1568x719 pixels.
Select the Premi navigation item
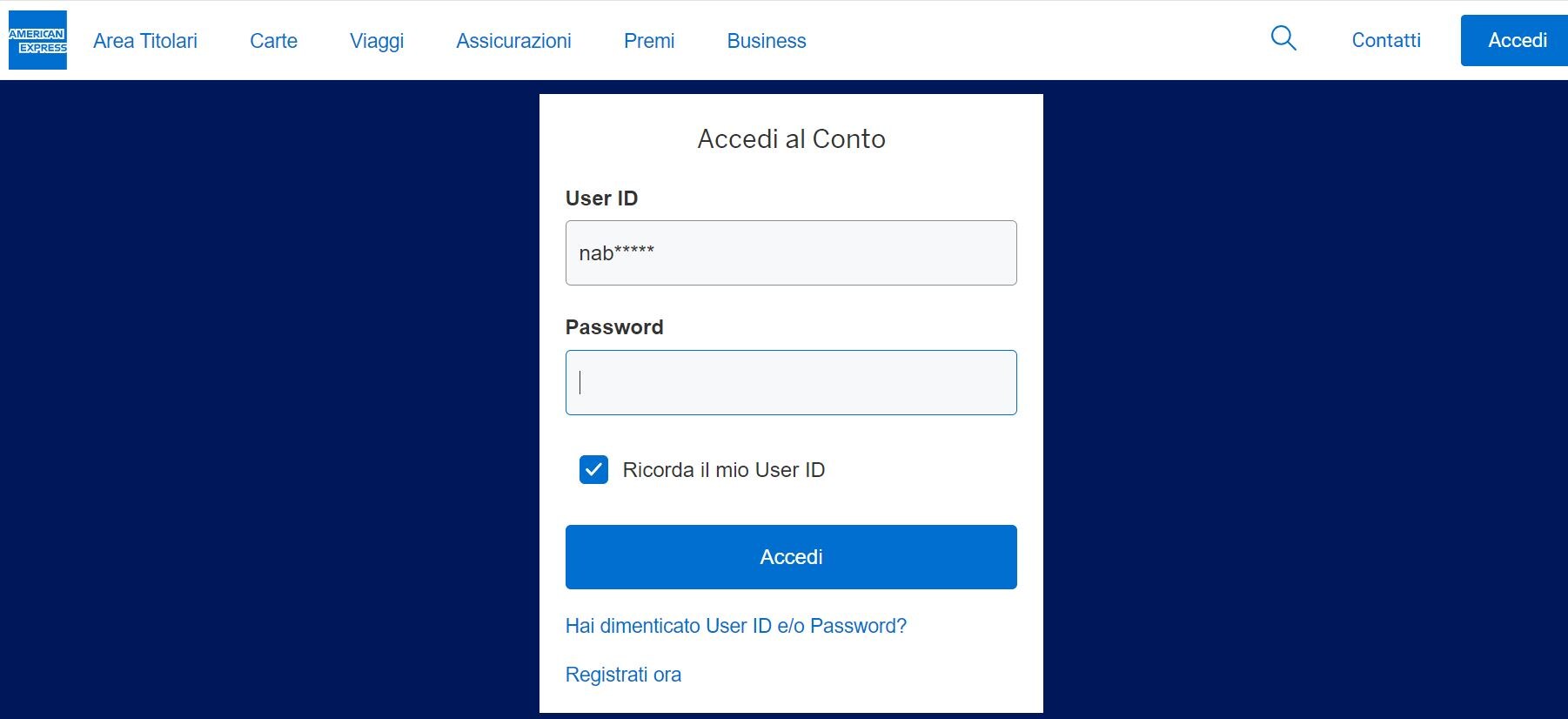pyautogui.click(x=649, y=41)
